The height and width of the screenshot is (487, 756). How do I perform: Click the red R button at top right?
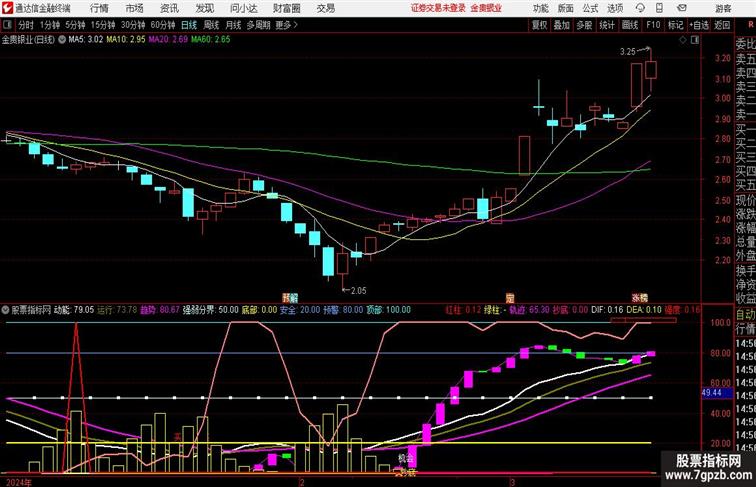point(751,25)
